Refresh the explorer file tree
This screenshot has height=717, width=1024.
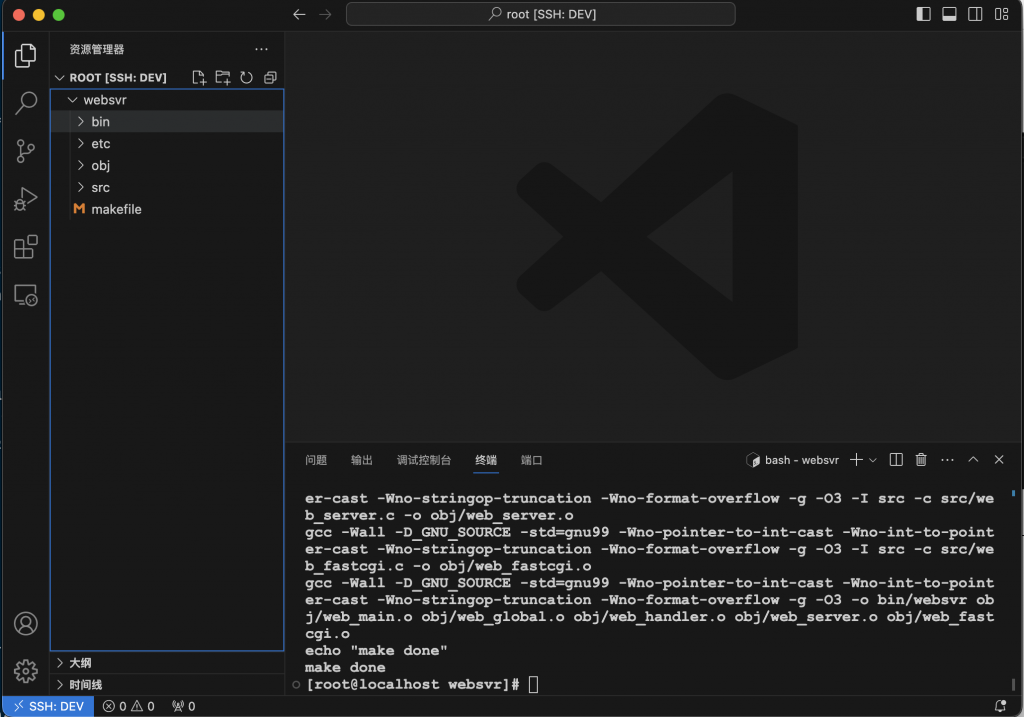pos(246,78)
